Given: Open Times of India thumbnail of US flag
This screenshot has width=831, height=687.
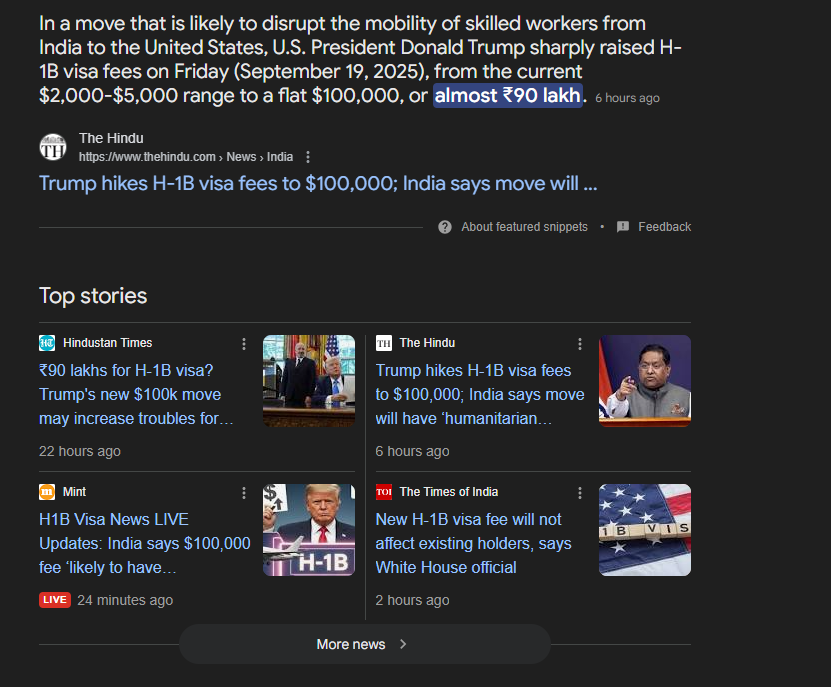Looking at the screenshot, I should click(645, 530).
